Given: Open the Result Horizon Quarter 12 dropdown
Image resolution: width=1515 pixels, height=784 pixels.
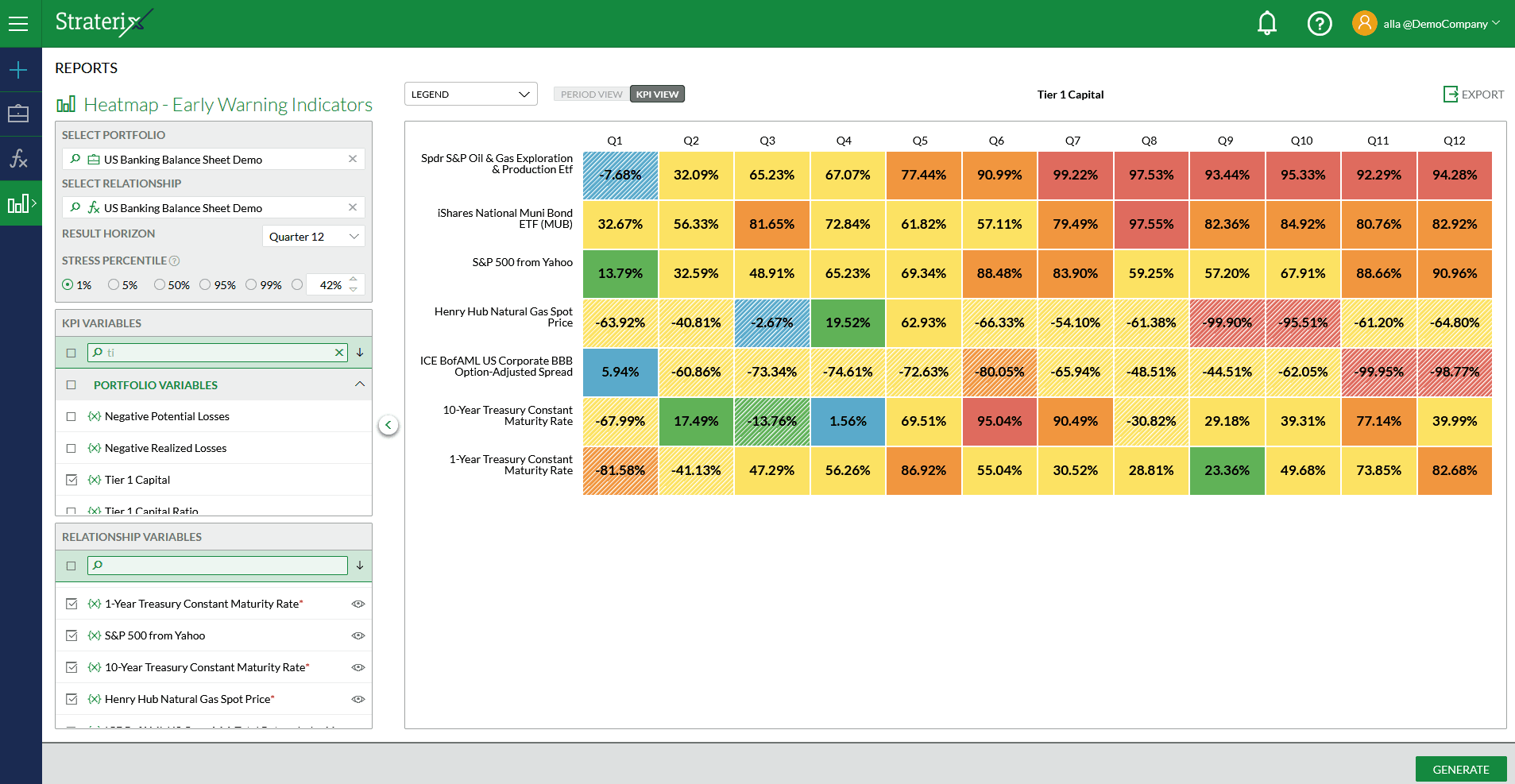Looking at the screenshot, I should pyautogui.click(x=313, y=237).
